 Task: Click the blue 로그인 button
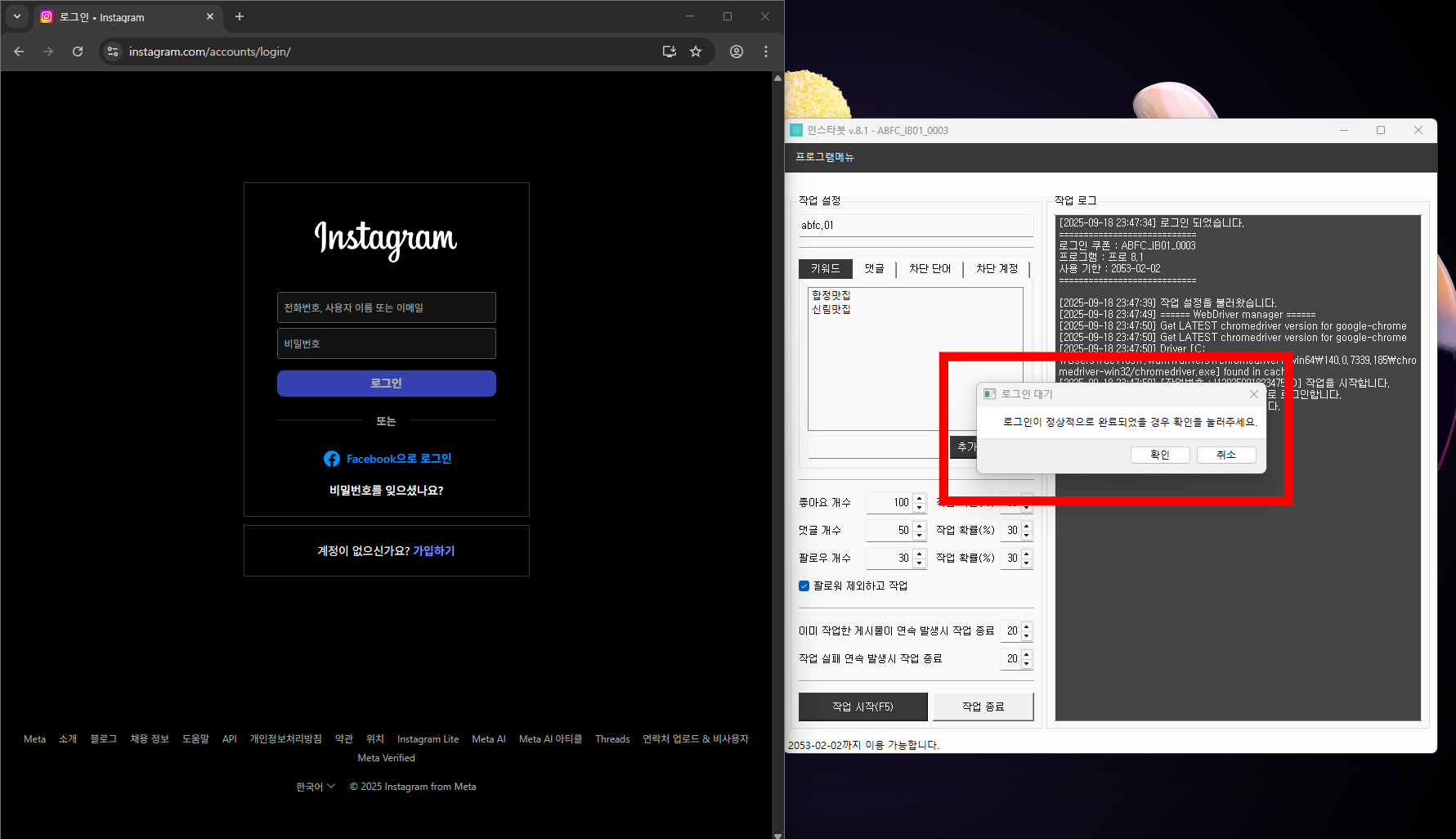(387, 384)
